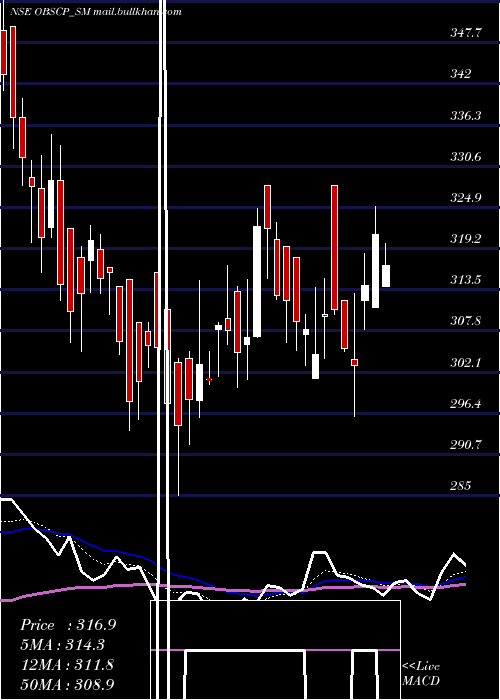Click the Price : 316.9 readout
The image size is (500, 700).
pos(68,625)
